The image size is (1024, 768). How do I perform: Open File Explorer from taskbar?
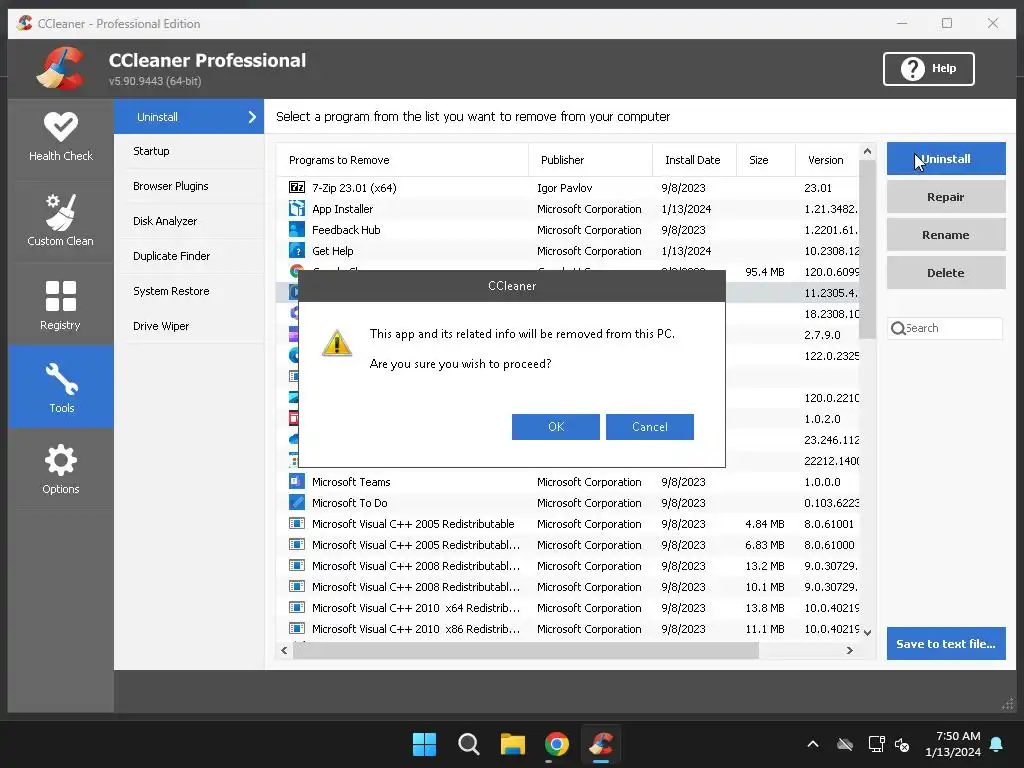(x=513, y=744)
